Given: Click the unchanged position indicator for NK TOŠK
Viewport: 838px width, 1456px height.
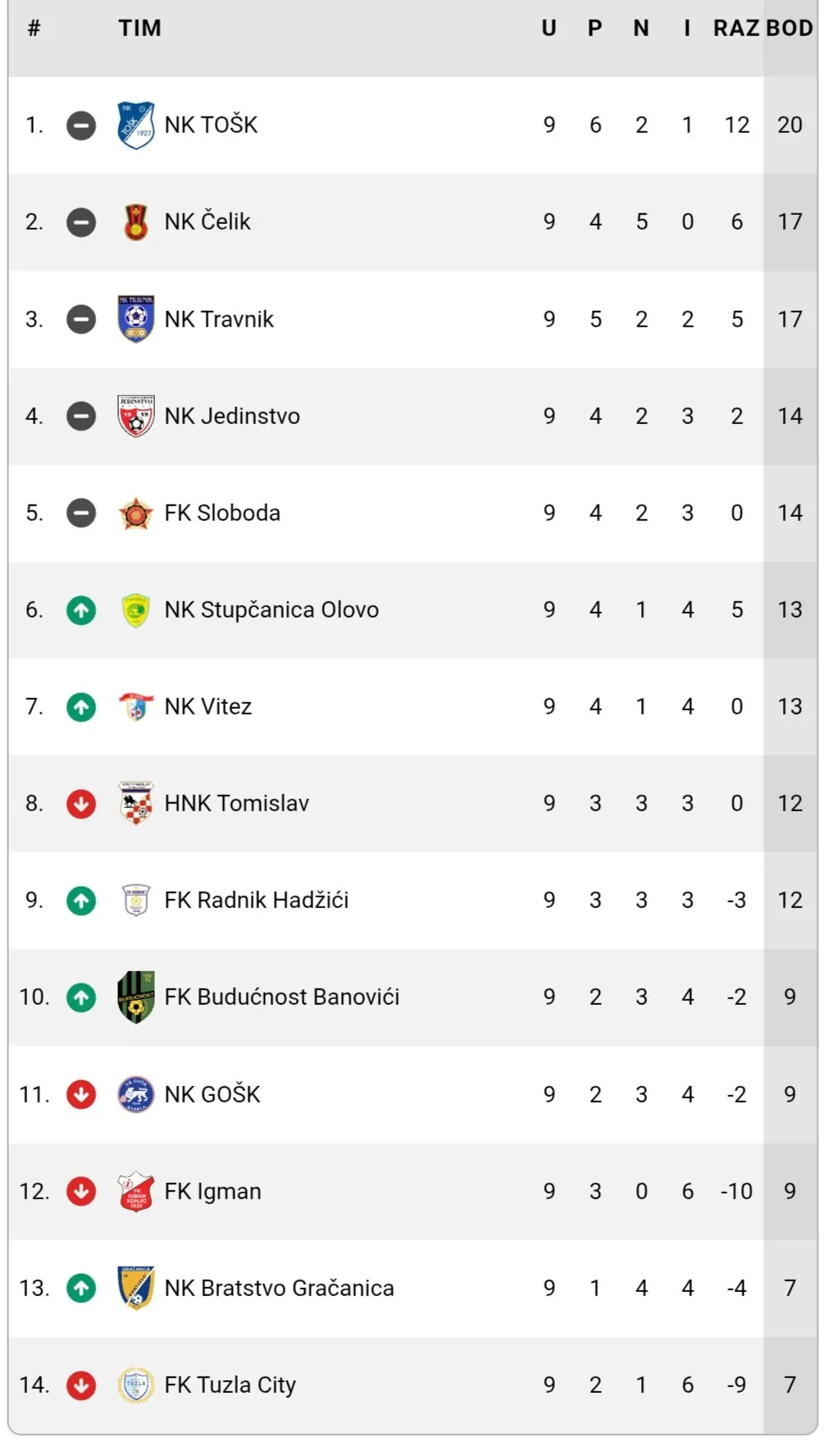Looking at the screenshot, I should coord(81,126).
